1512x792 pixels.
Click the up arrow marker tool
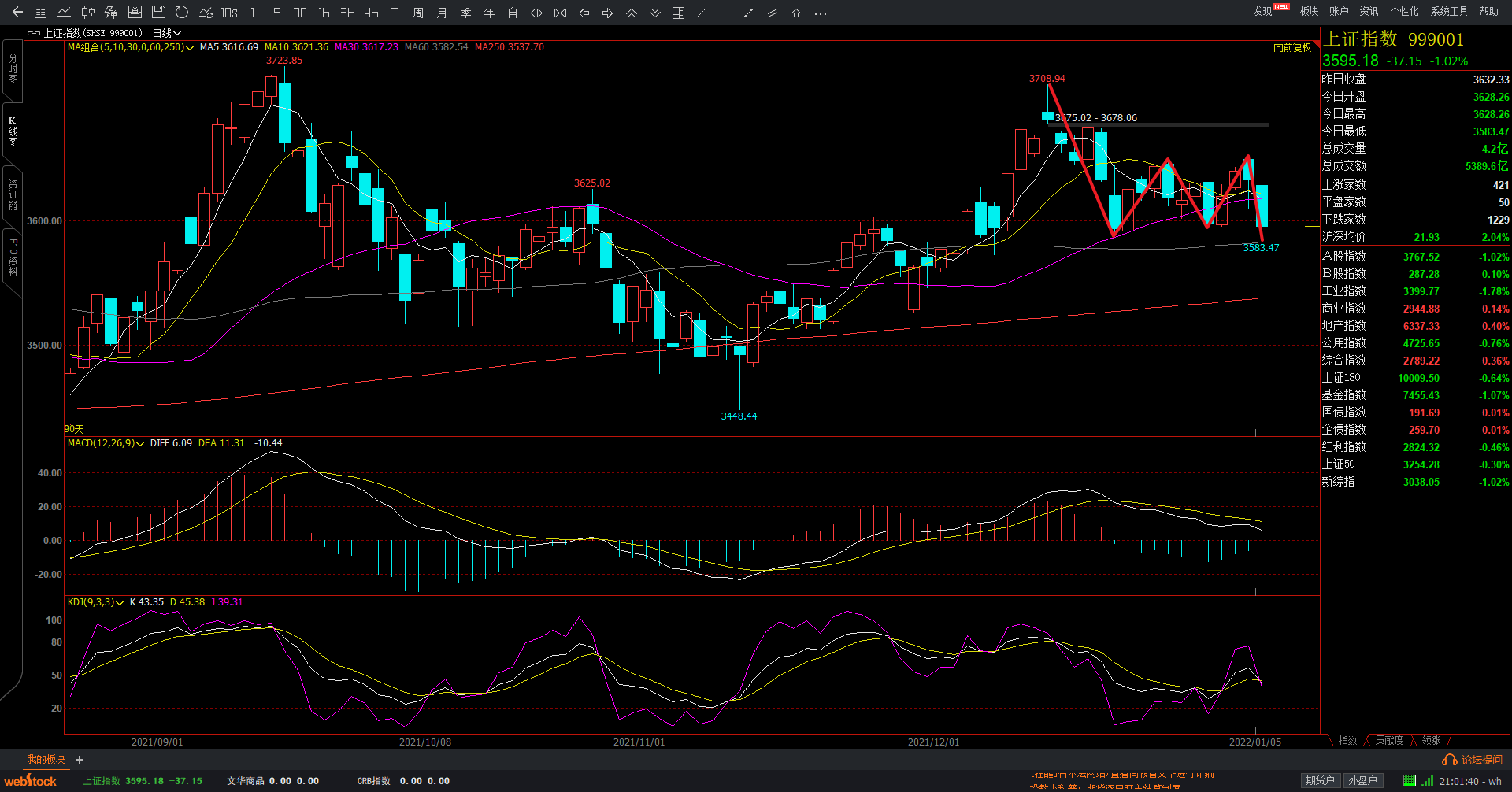[x=796, y=13]
